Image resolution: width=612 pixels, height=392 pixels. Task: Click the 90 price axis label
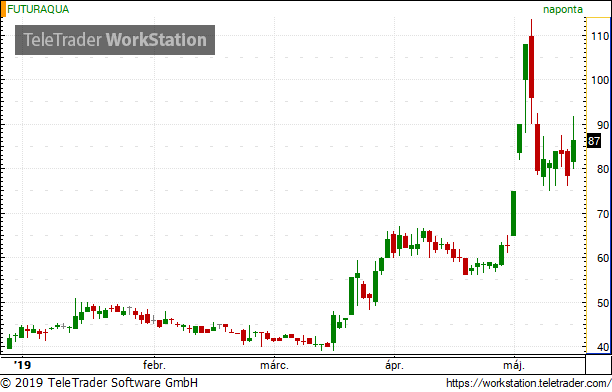(603, 125)
